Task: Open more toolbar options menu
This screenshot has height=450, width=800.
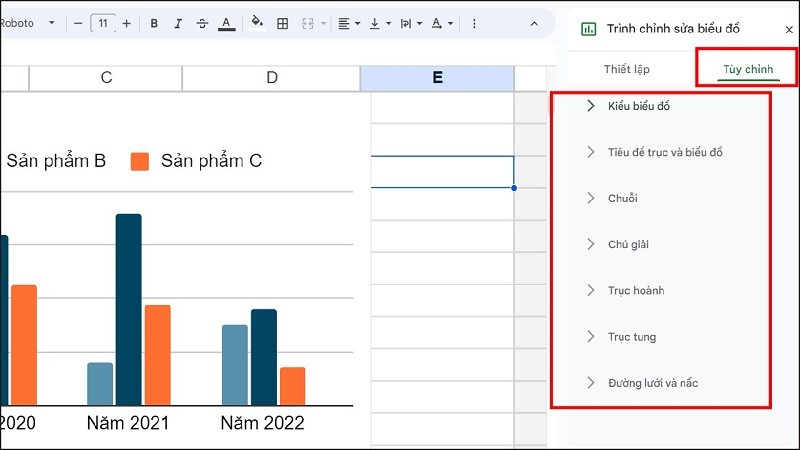Action: tap(474, 23)
